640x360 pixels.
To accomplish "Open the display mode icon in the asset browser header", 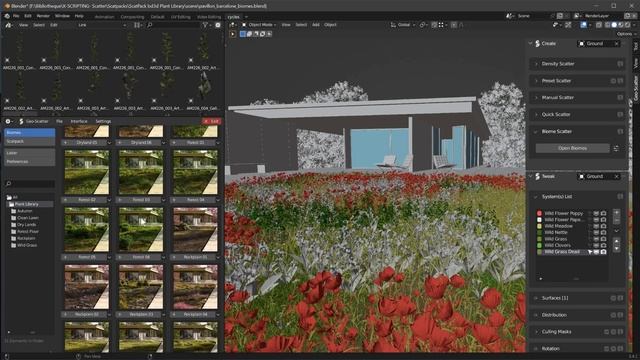I will pos(137,25).
